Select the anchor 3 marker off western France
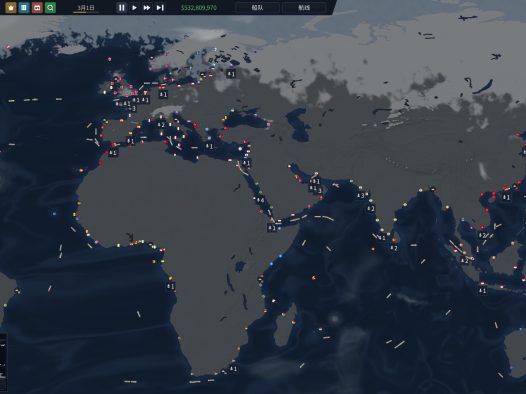The height and width of the screenshot is (394, 526). [x=132, y=109]
